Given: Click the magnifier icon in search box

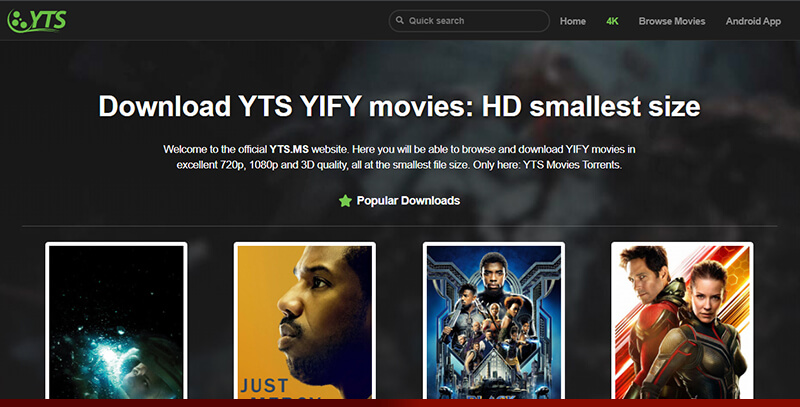Looking at the screenshot, I should coord(400,20).
